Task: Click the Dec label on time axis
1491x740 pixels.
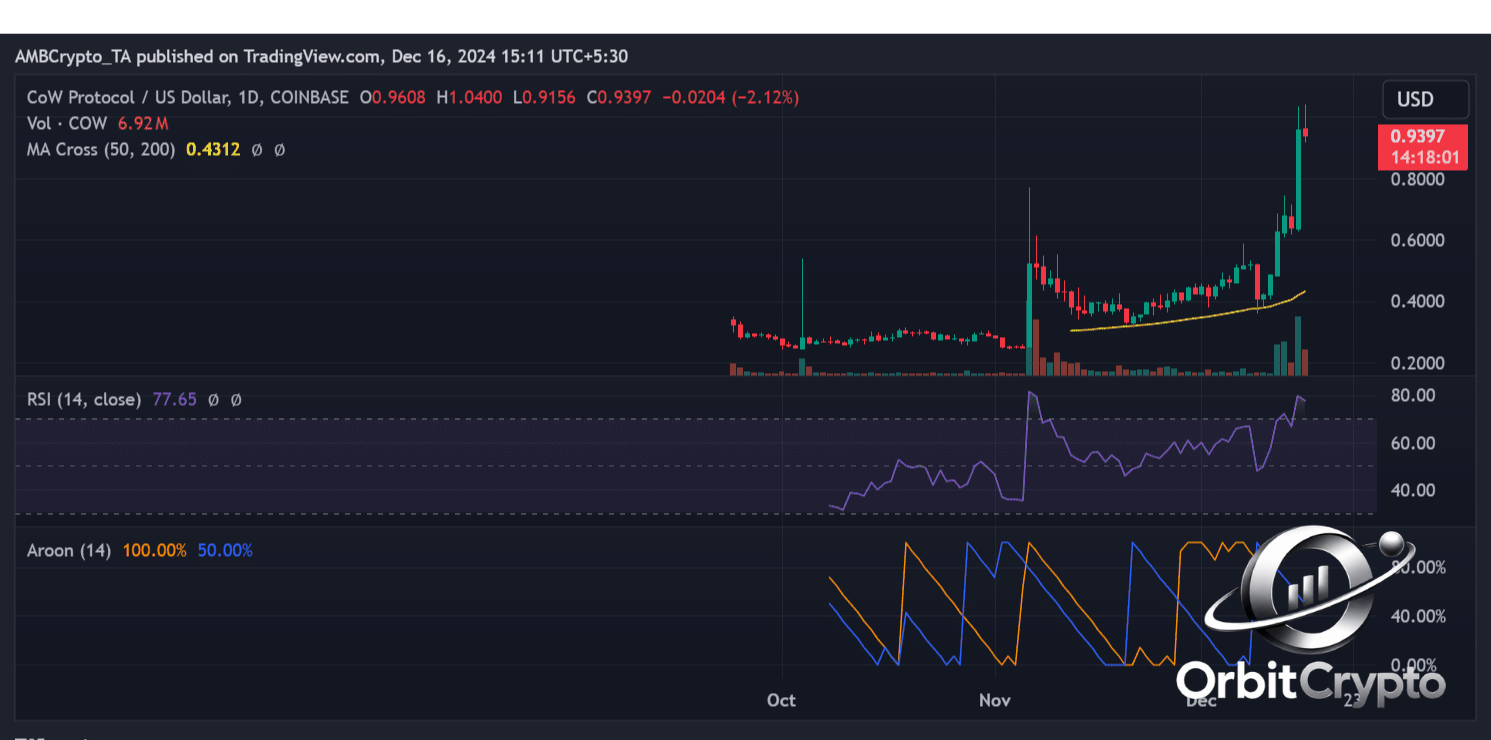Action: click(x=1201, y=700)
